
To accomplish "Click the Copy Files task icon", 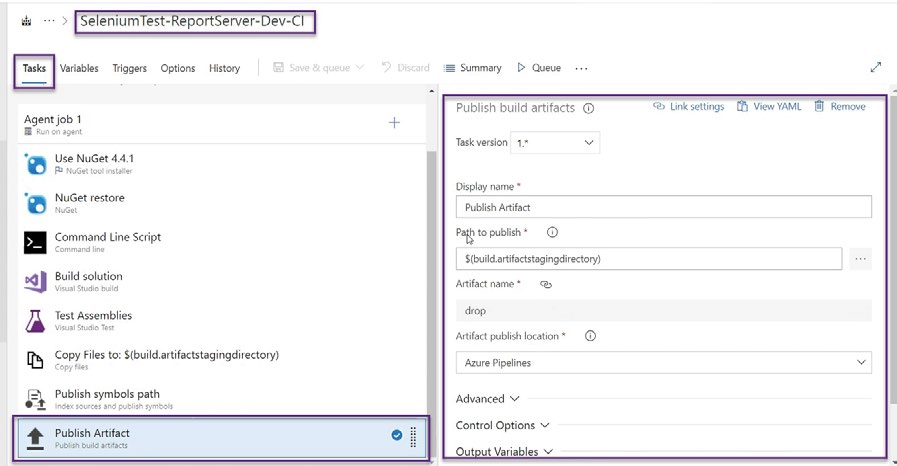I will (36, 360).
